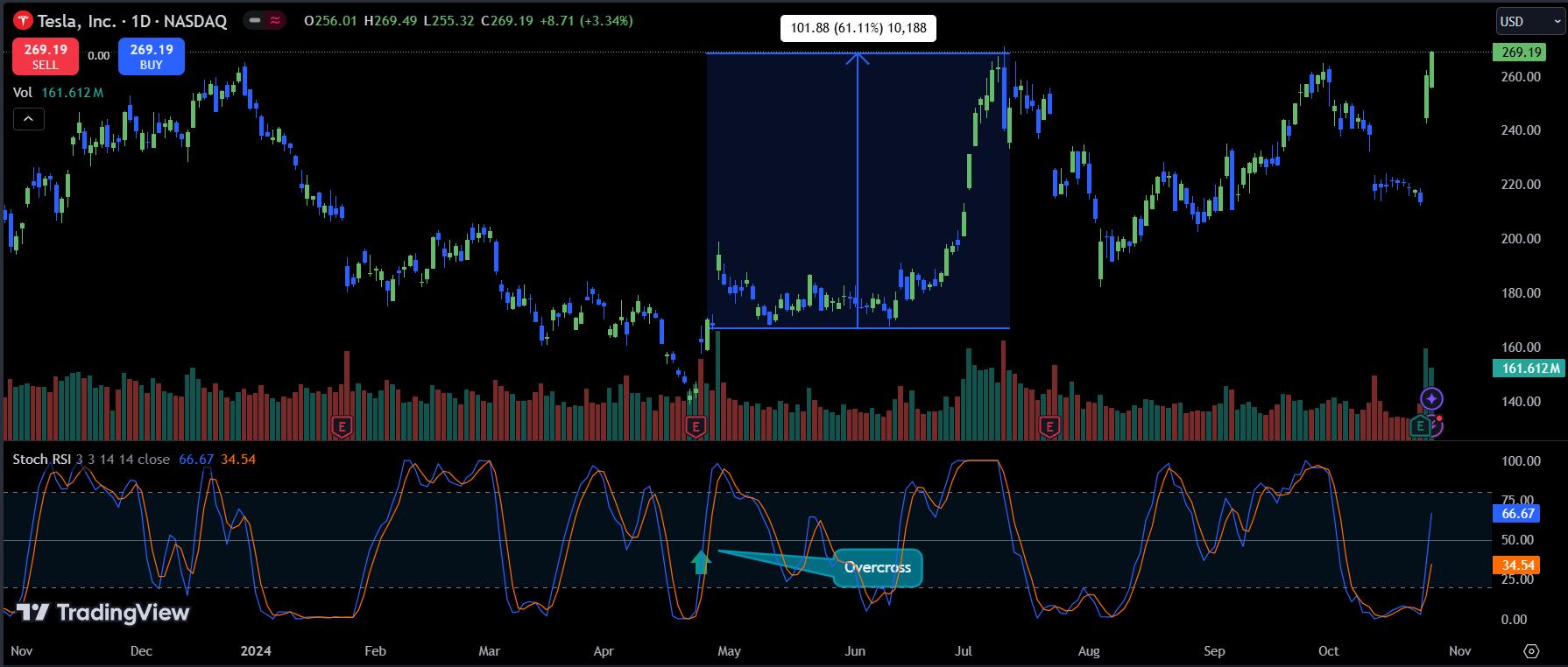Click the orange 34.54 Stoch RSI axis label

tap(1517, 565)
